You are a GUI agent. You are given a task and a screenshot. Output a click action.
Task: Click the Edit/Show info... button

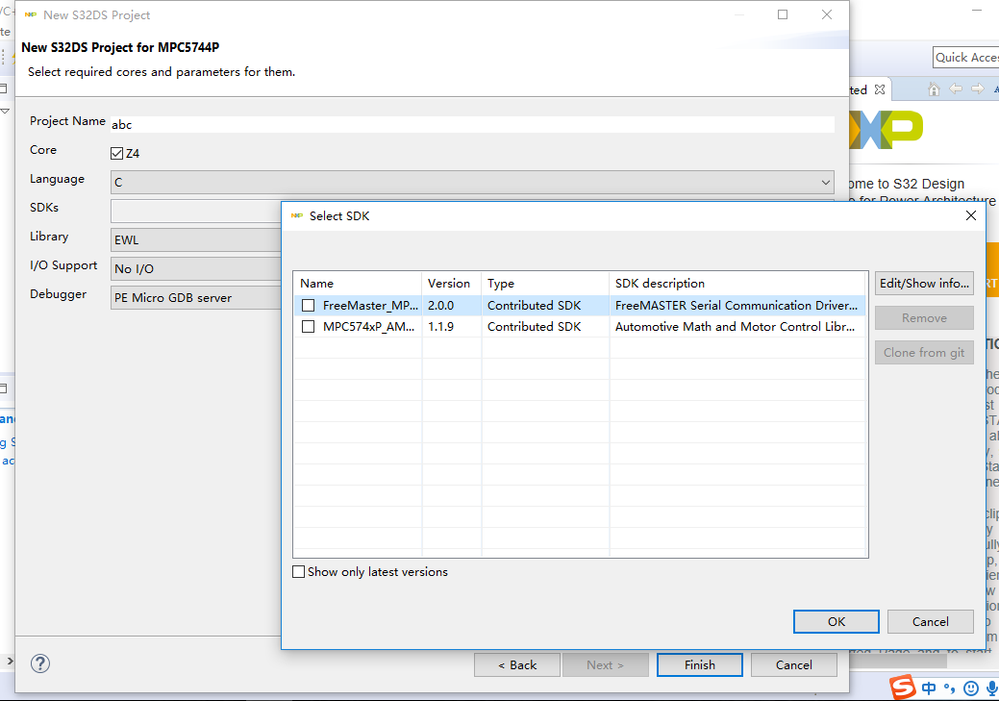[924, 283]
